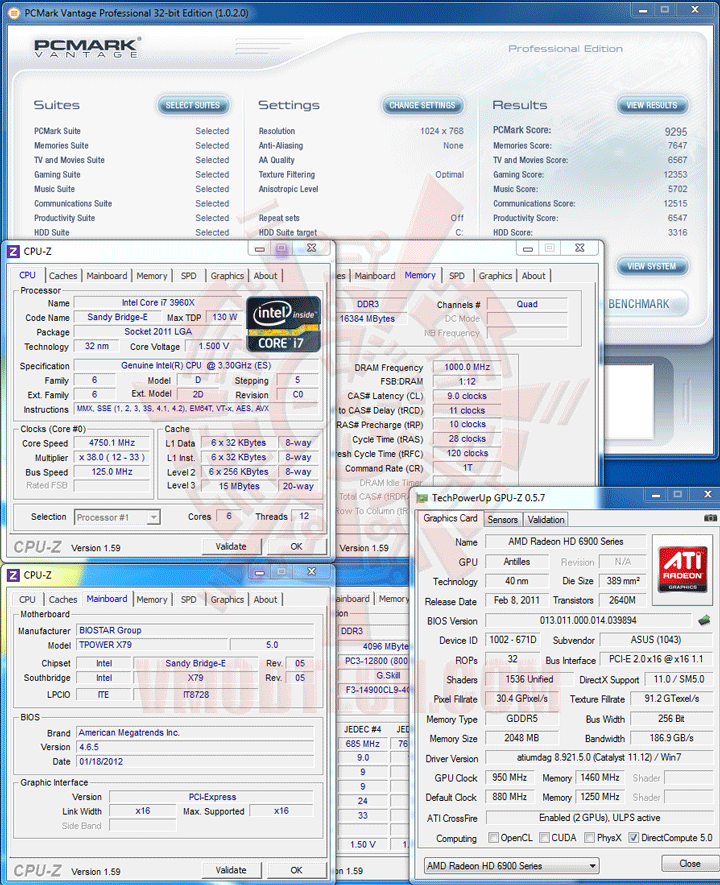The width and height of the screenshot is (720, 885).
Task: Open the Memory tab in bottom Mainboard CPU-Z window
Action: pyautogui.click(x=152, y=599)
